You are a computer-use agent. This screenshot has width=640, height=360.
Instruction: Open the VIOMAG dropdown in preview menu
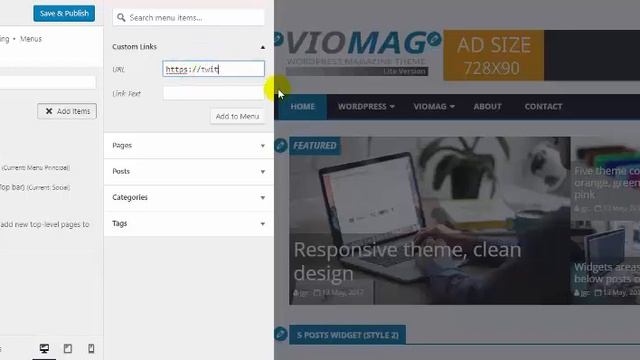[433, 107]
